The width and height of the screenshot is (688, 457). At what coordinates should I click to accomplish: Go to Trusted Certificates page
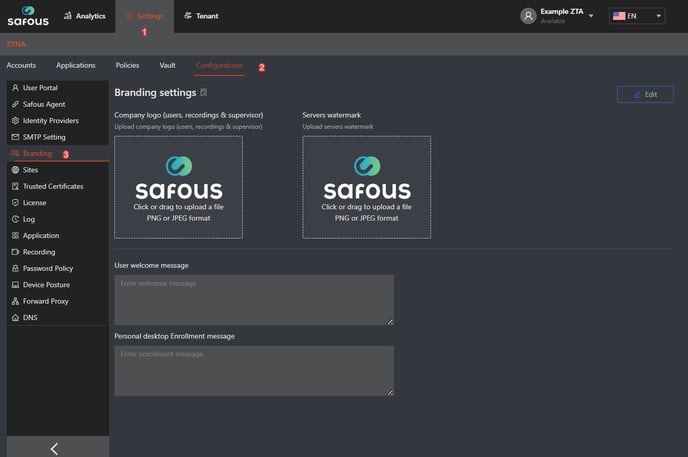(53, 186)
